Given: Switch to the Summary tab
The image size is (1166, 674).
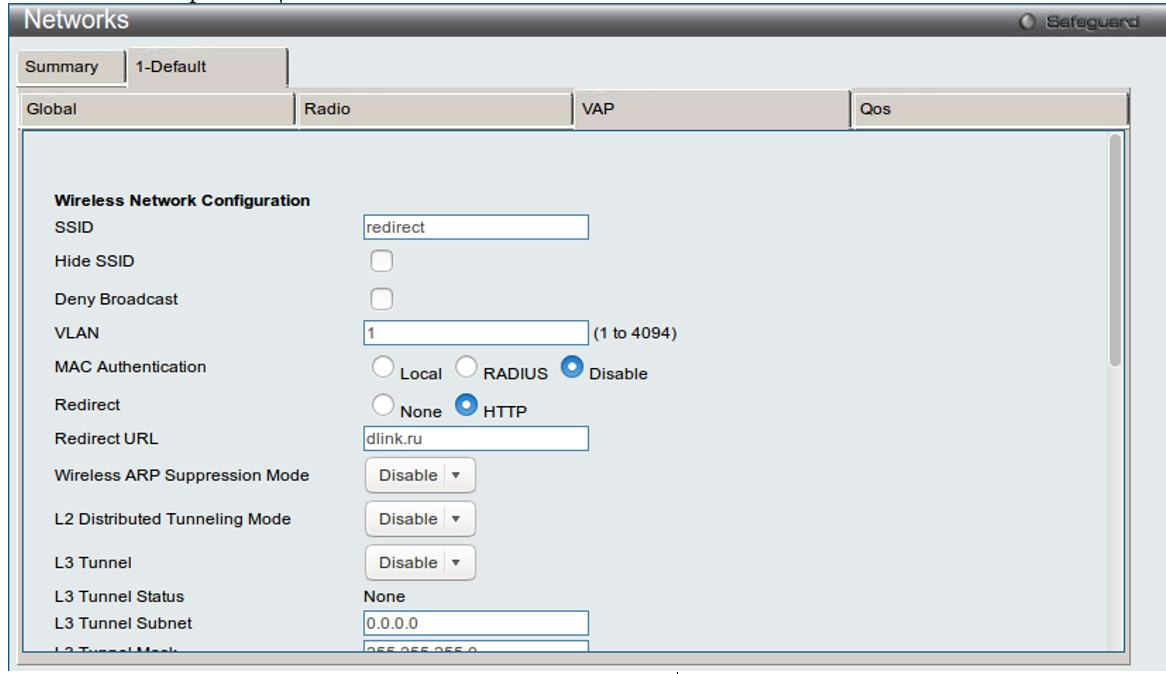Looking at the screenshot, I should click(x=62, y=67).
